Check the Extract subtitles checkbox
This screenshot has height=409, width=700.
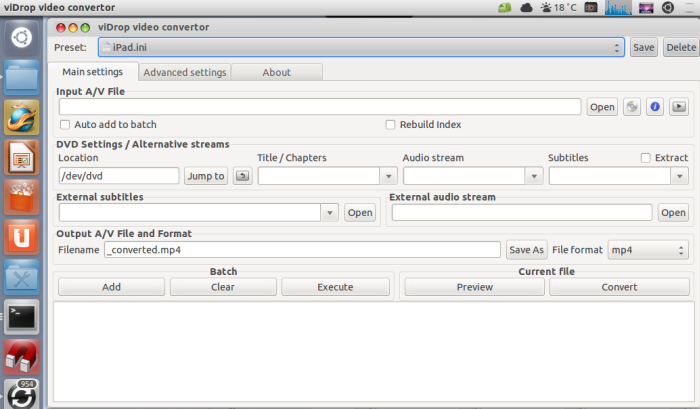[645, 158]
